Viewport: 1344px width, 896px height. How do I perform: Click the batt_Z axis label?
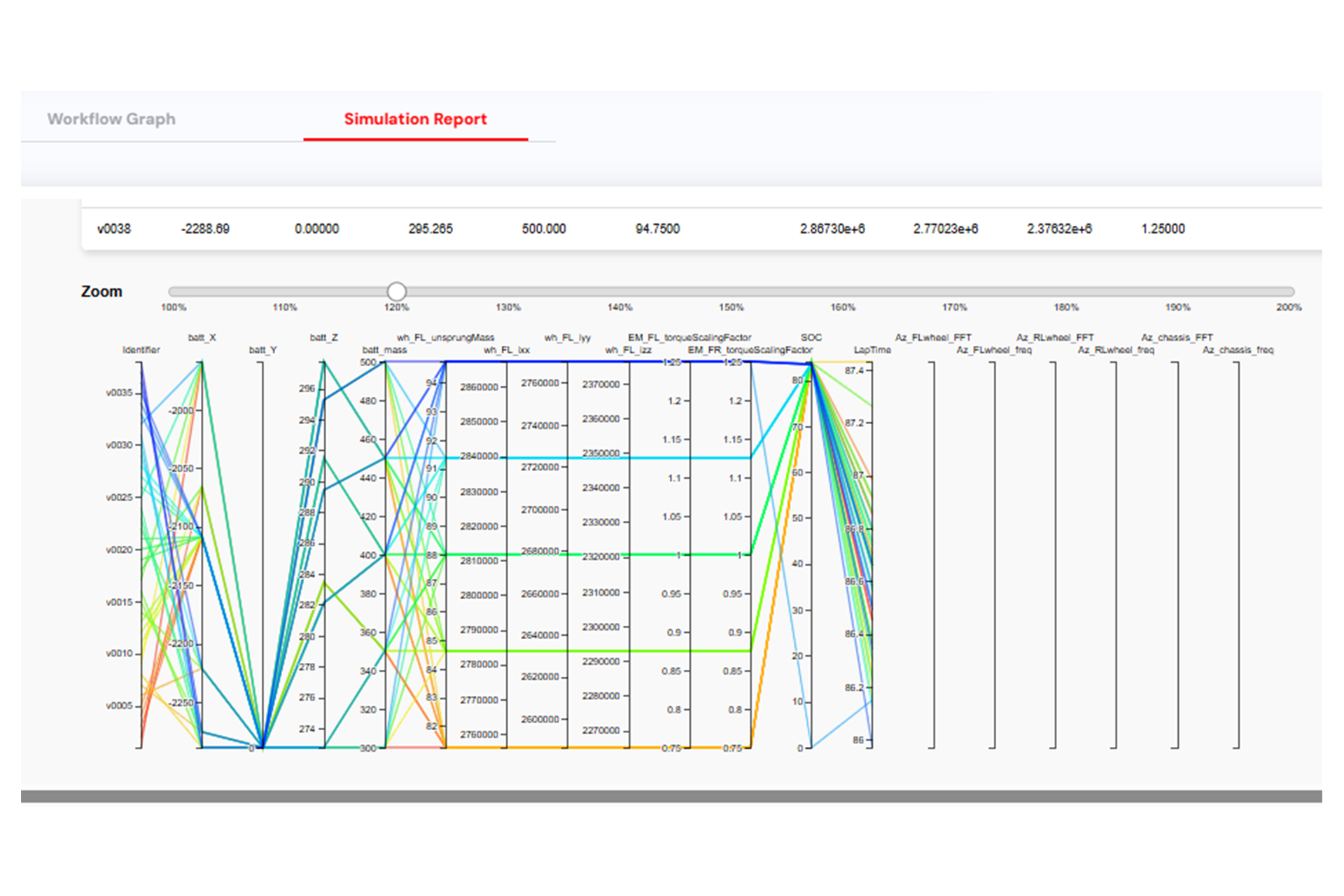[324, 337]
